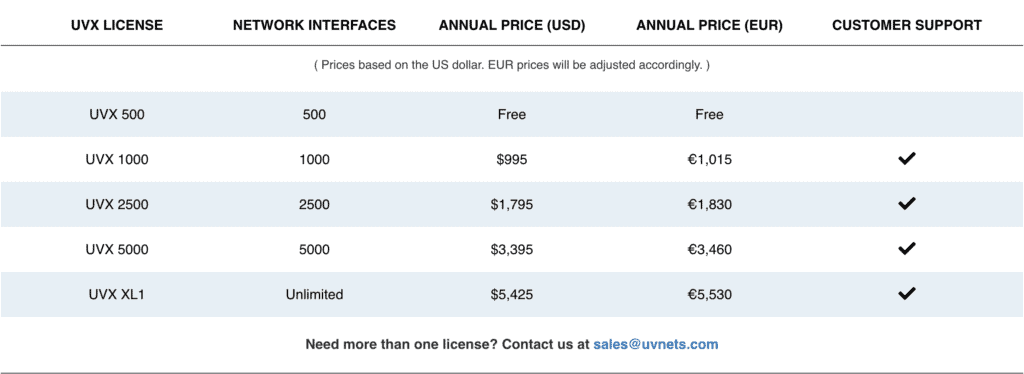Select the UVX XL1 license name

117,294
